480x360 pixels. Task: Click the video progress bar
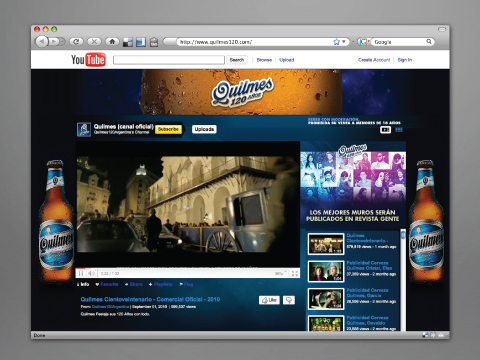pos(188,268)
